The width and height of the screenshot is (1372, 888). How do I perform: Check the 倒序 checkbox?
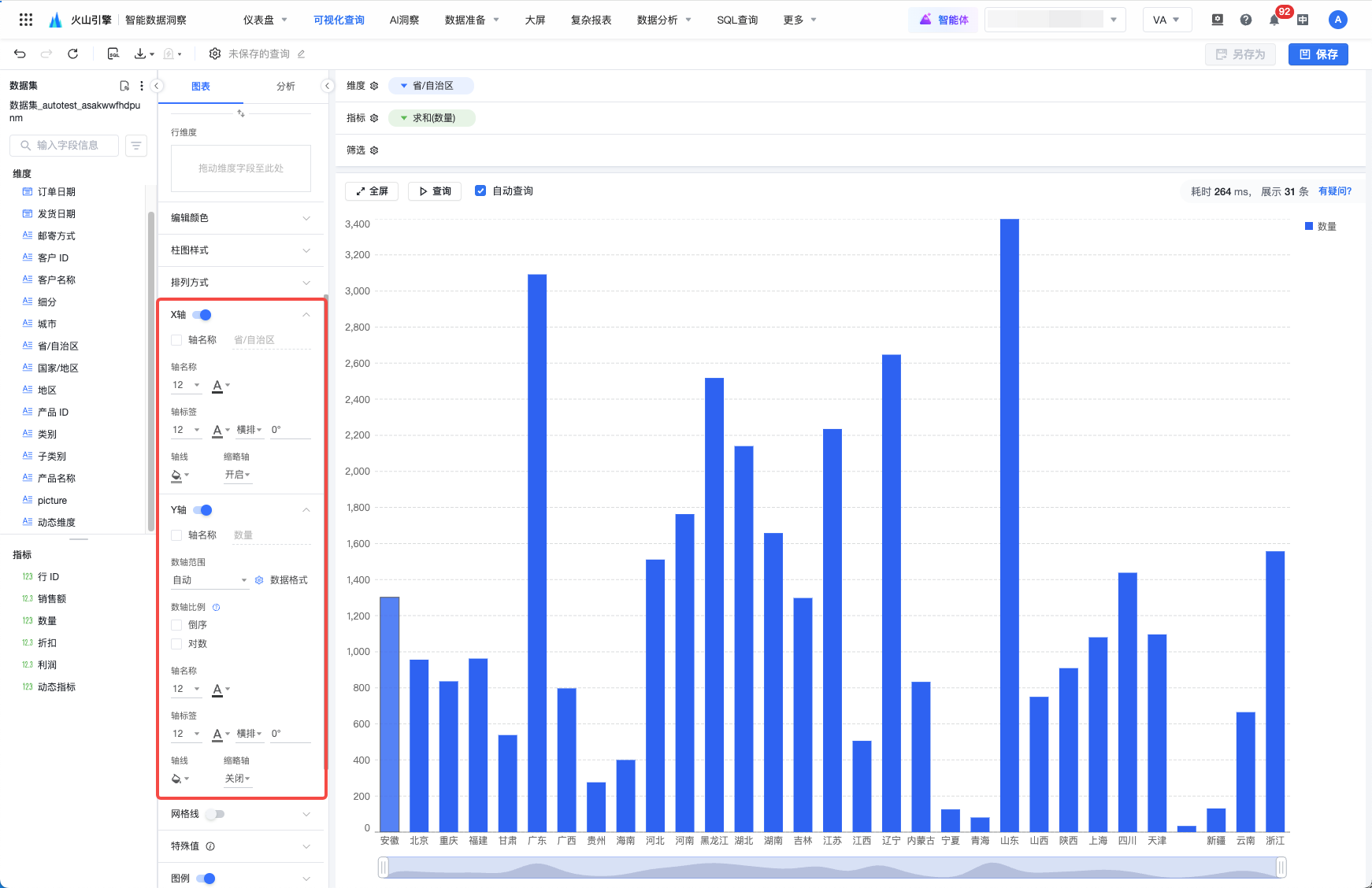pos(176,625)
